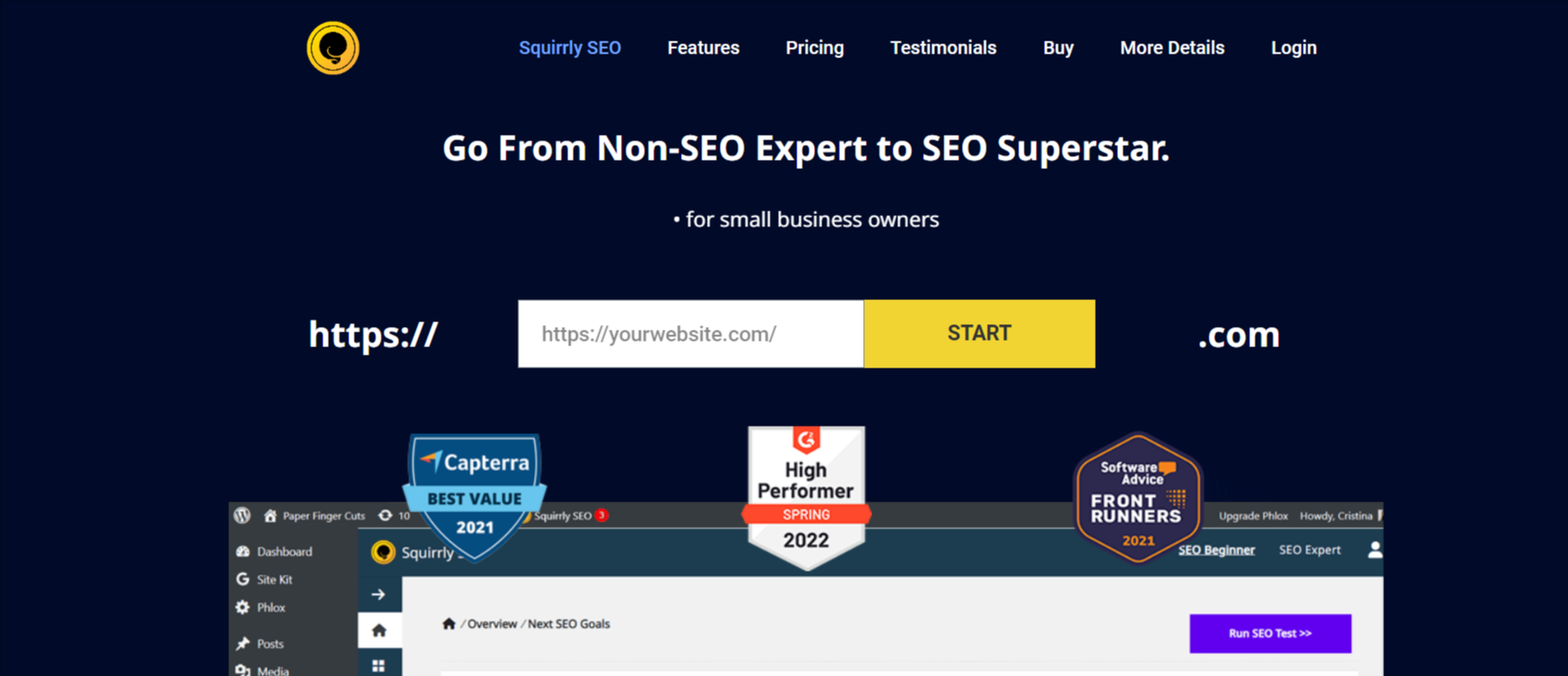1568x676 pixels.
Task: Click the breadcrumb home icon
Action: point(449,623)
